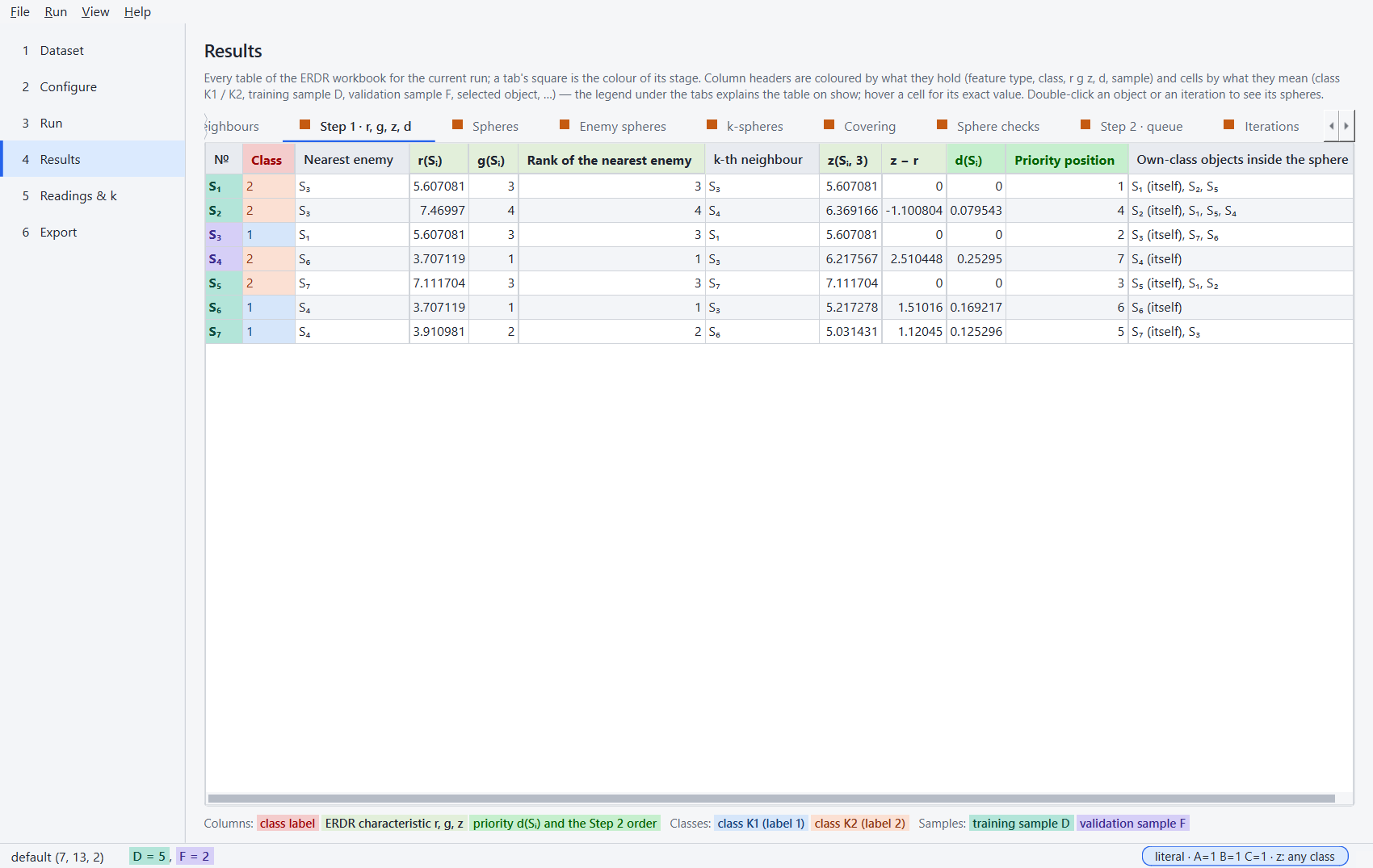Open the Sphere checks tab

pyautogui.click(x=989, y=126)
